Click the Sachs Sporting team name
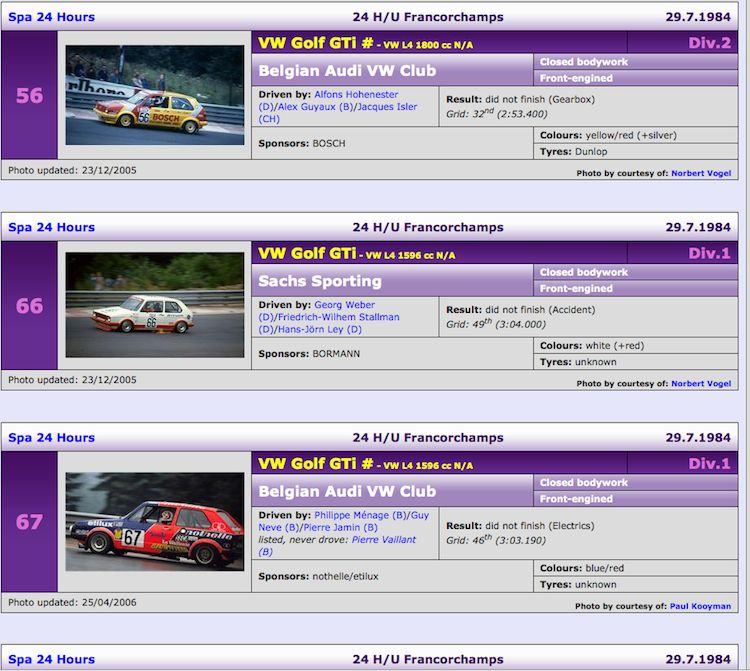 (320, 281)
